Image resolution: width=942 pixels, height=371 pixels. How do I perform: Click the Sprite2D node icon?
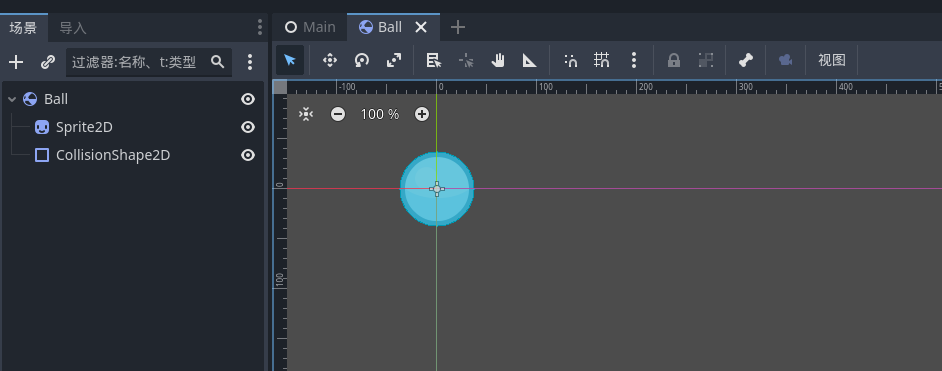point(42,127)
